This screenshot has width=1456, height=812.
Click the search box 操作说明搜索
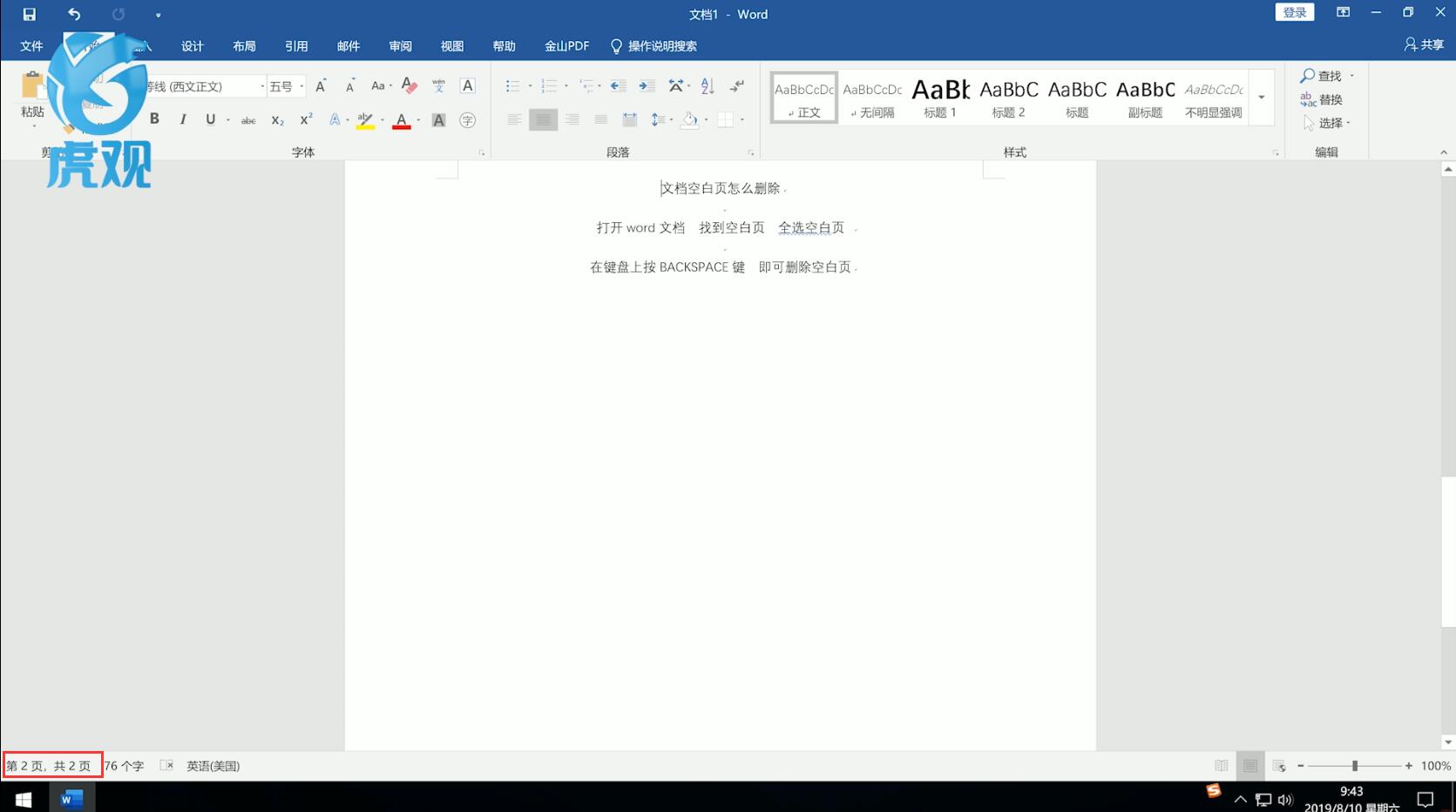pyautogui.click(x=654, y=46)
